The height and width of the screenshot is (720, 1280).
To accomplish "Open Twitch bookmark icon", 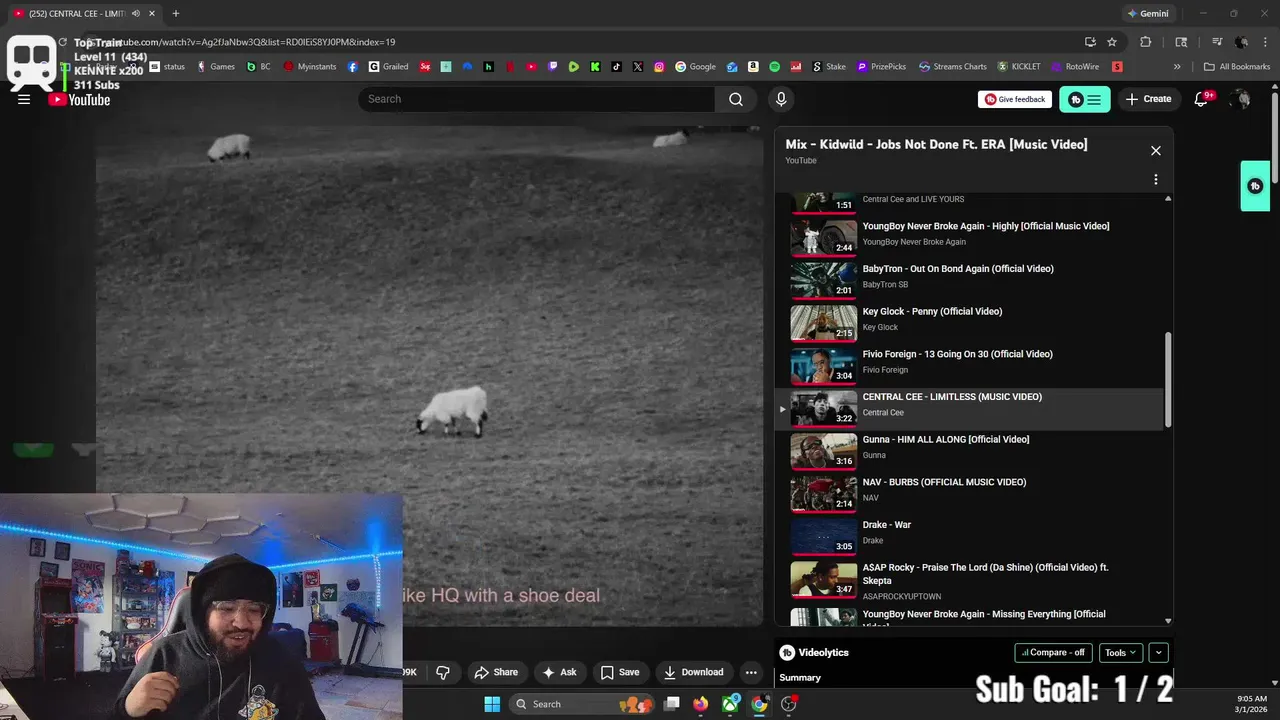I will pos(552,67).
